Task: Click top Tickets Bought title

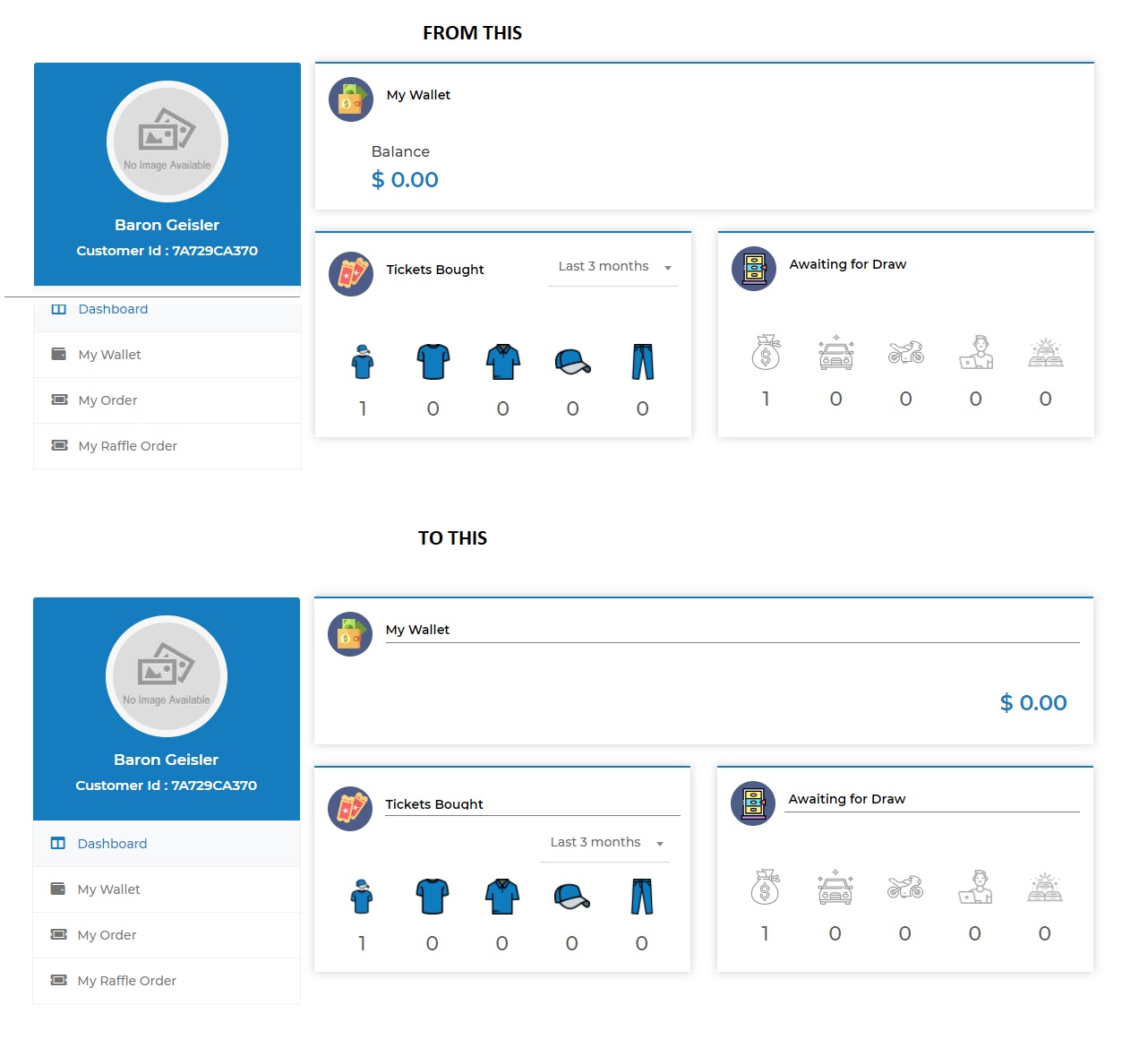Action: [x=435, y=270]
